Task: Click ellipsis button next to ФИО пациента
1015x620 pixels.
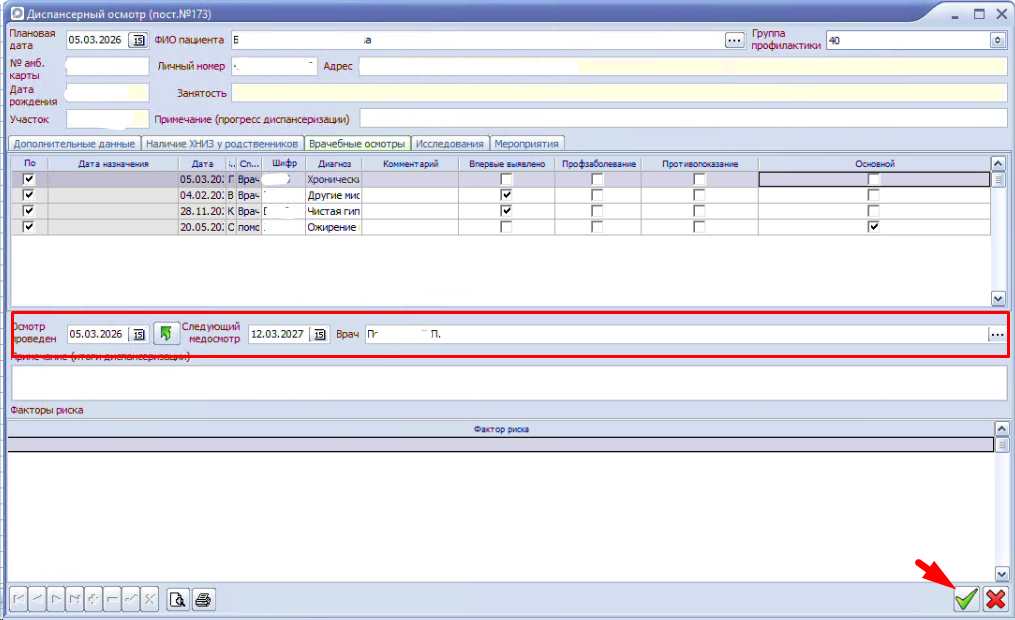Action: (735, 40)
